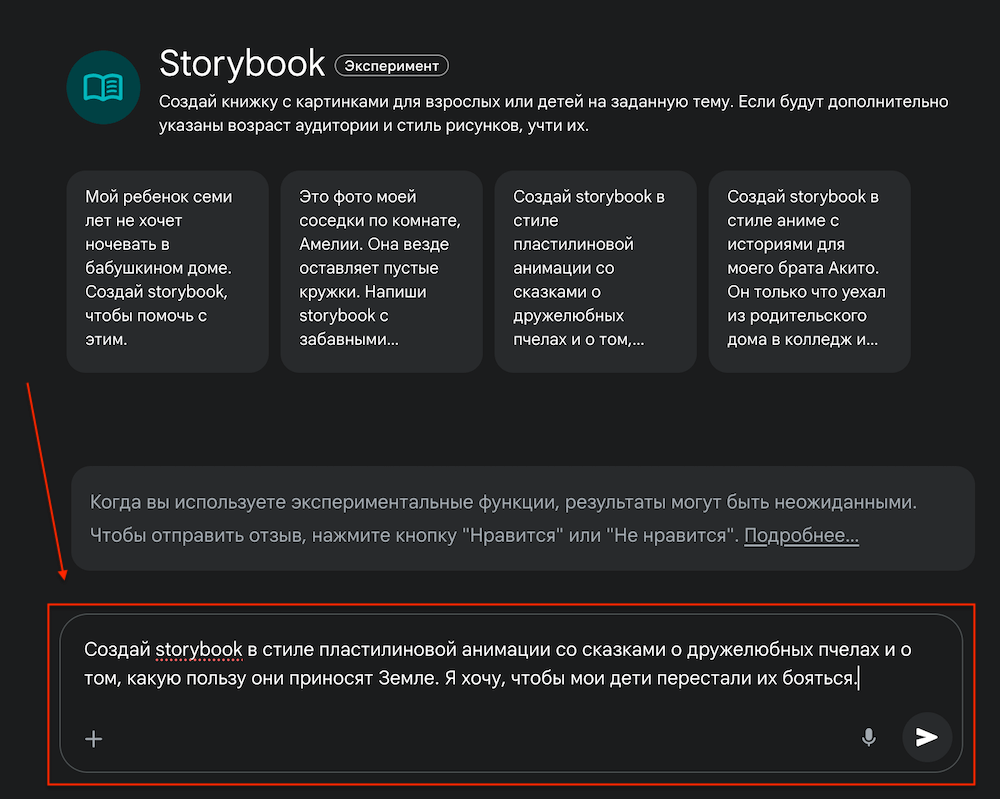This screenshot has height=799, width=1000.
Task: Click the underlined word "storybook" in the prompt
Action: coord(199,649)
